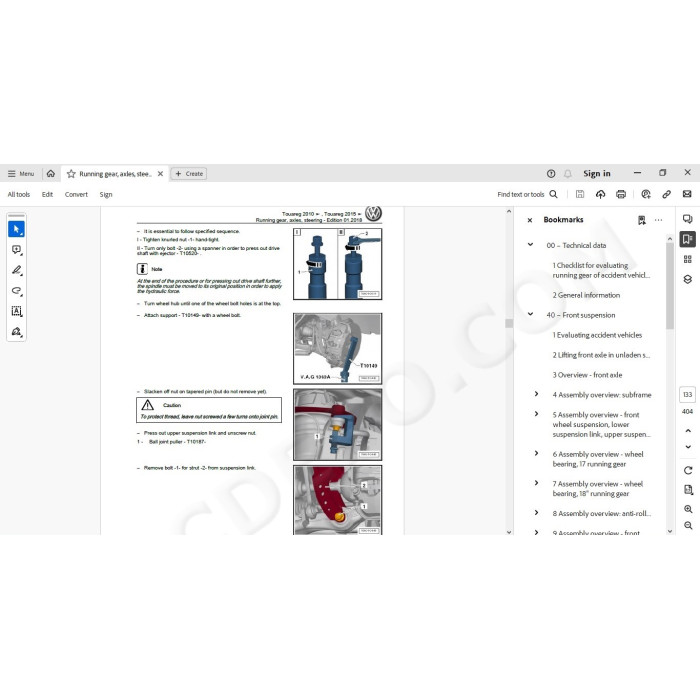Open the Sign menu
This screenshot has height=700, width=700.
[106, 194]
